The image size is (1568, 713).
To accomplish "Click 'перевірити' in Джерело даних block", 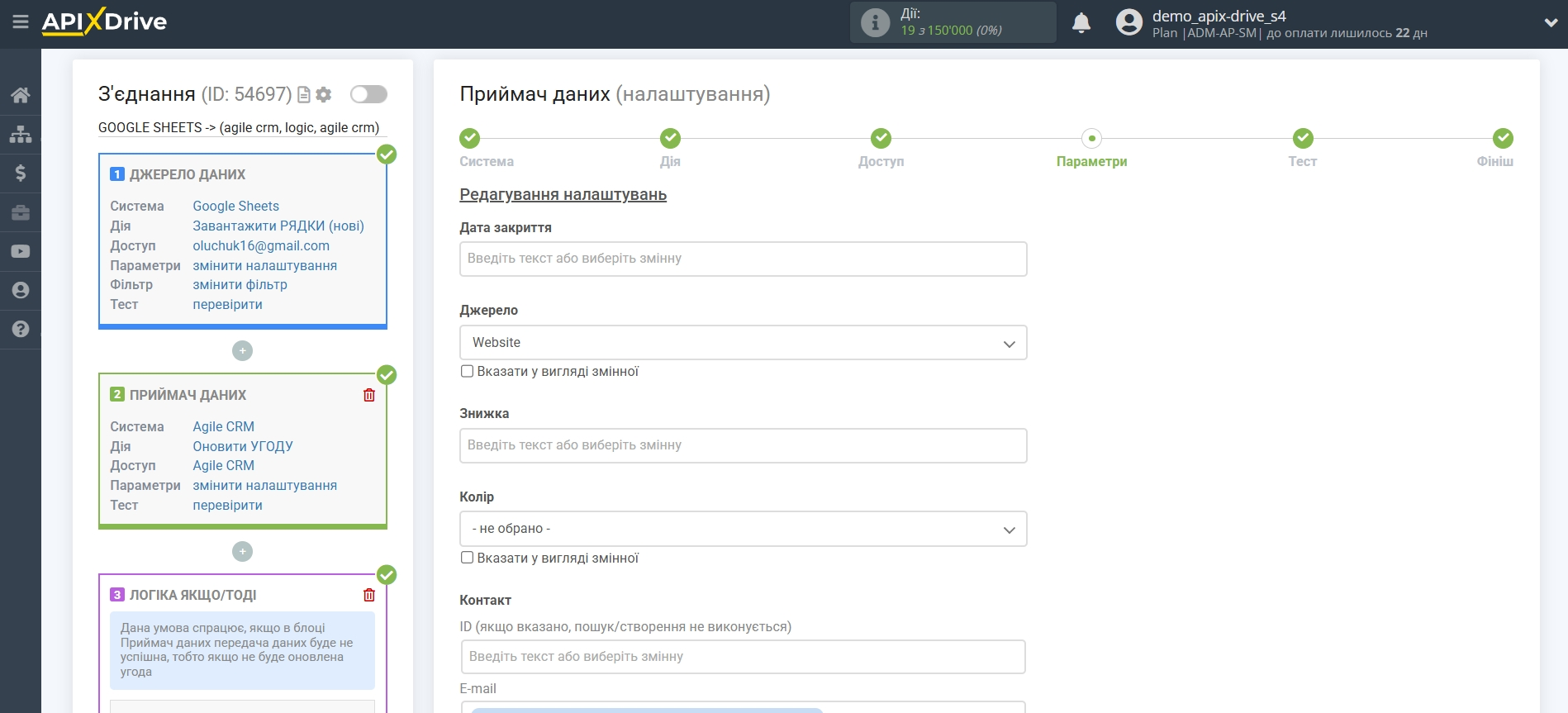I will [228, 305].
